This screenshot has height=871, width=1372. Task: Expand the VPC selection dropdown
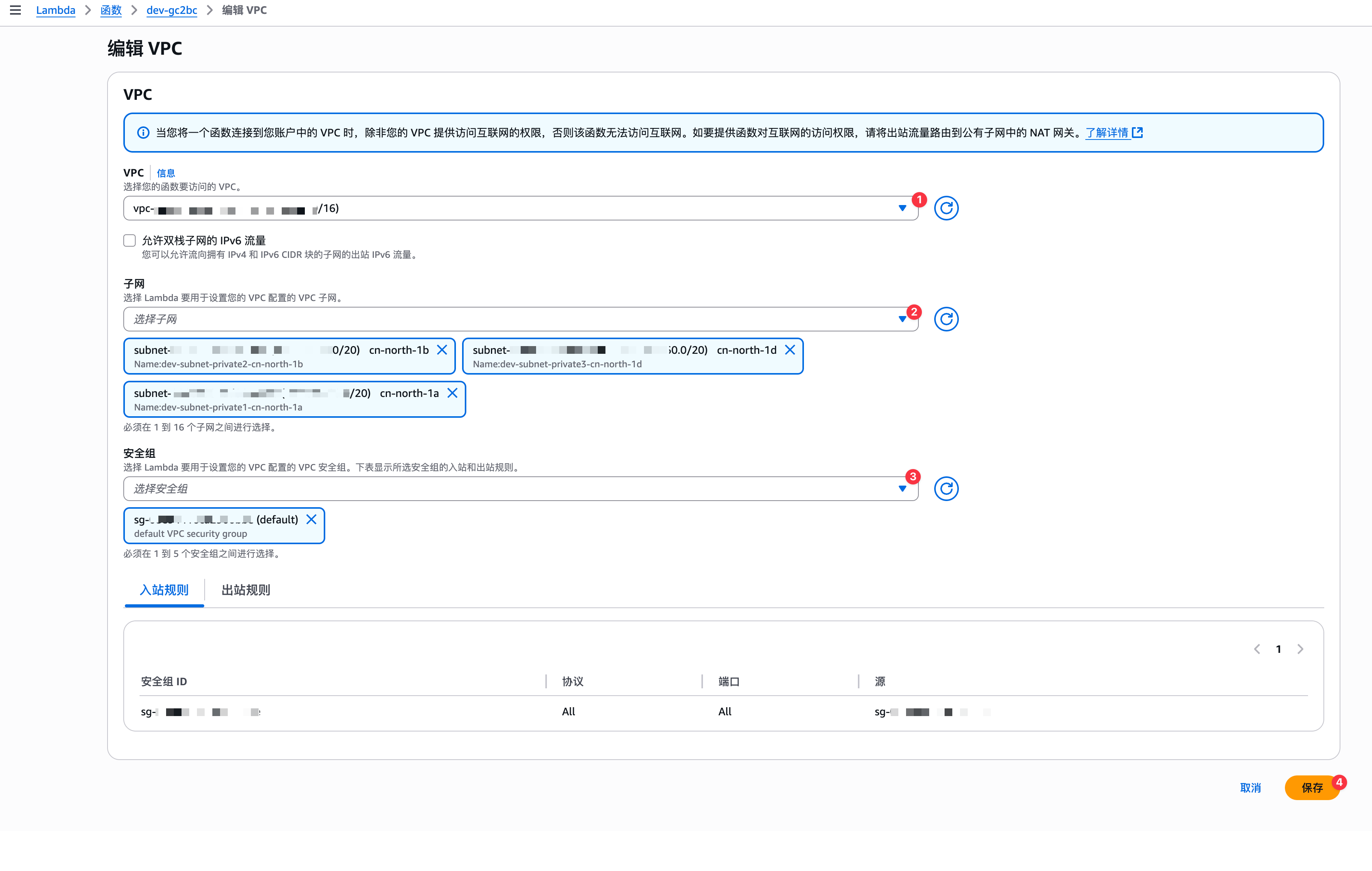click(902, 209)
